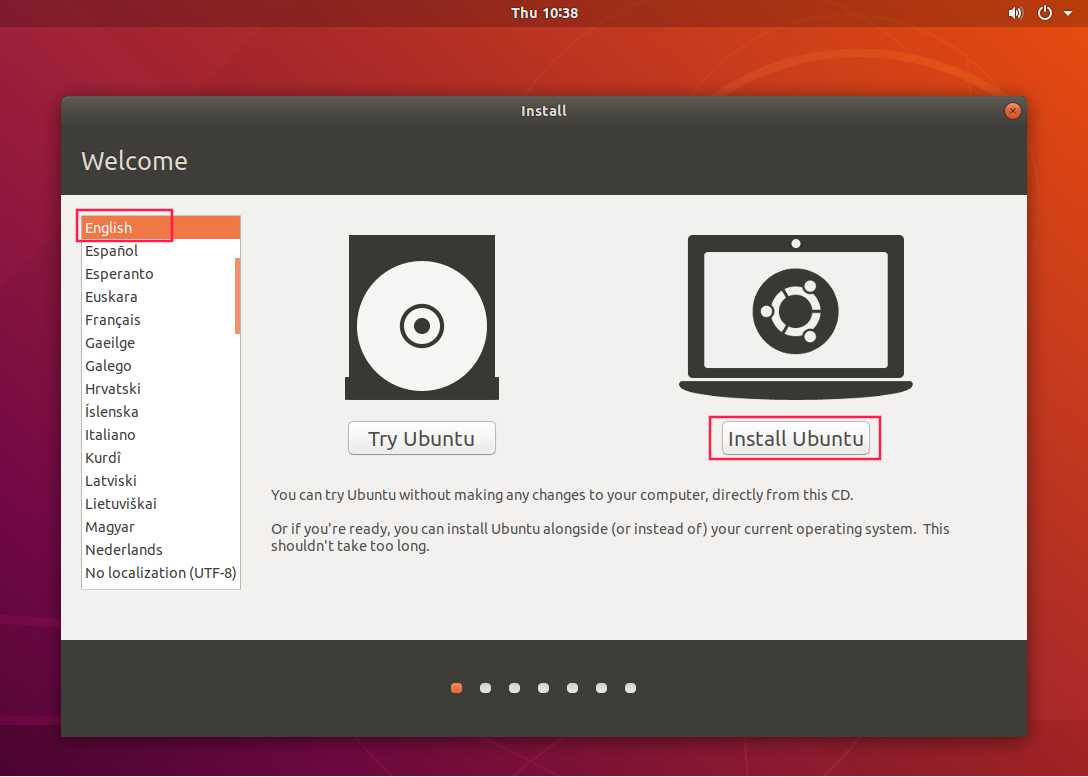Select Kurdî in the language list
Image resolution: width=1088 pixels, height=777 pixels.
click(x=159, y=457)
